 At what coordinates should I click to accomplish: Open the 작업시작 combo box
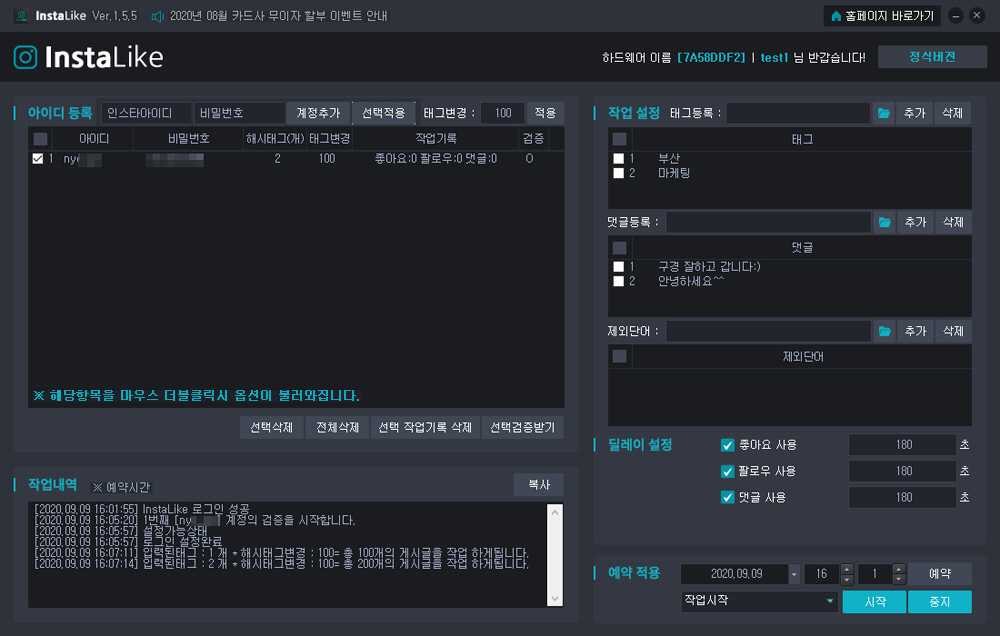click(x=759, y=601)
